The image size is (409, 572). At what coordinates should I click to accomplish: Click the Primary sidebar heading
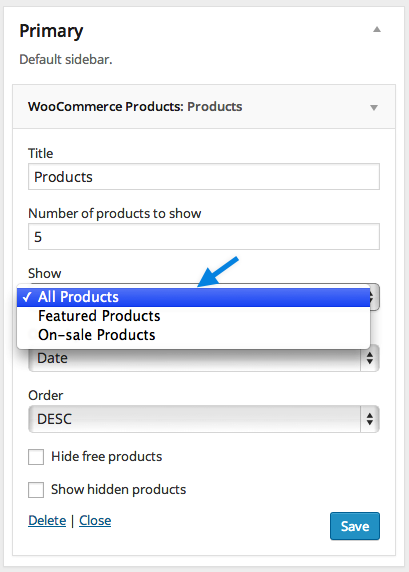(x=51, y=31)
